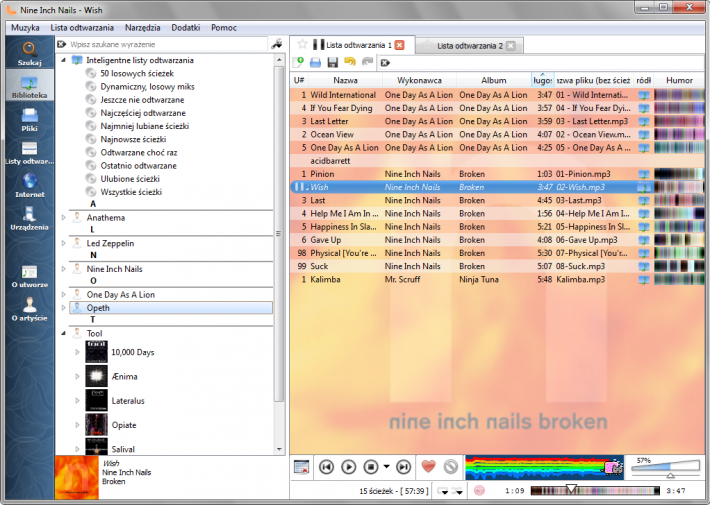The height and width of the screenshot is (505, 710).
Task: Open the Listy odtwarzania sidebar tab
Action: [x=29, y=153]
